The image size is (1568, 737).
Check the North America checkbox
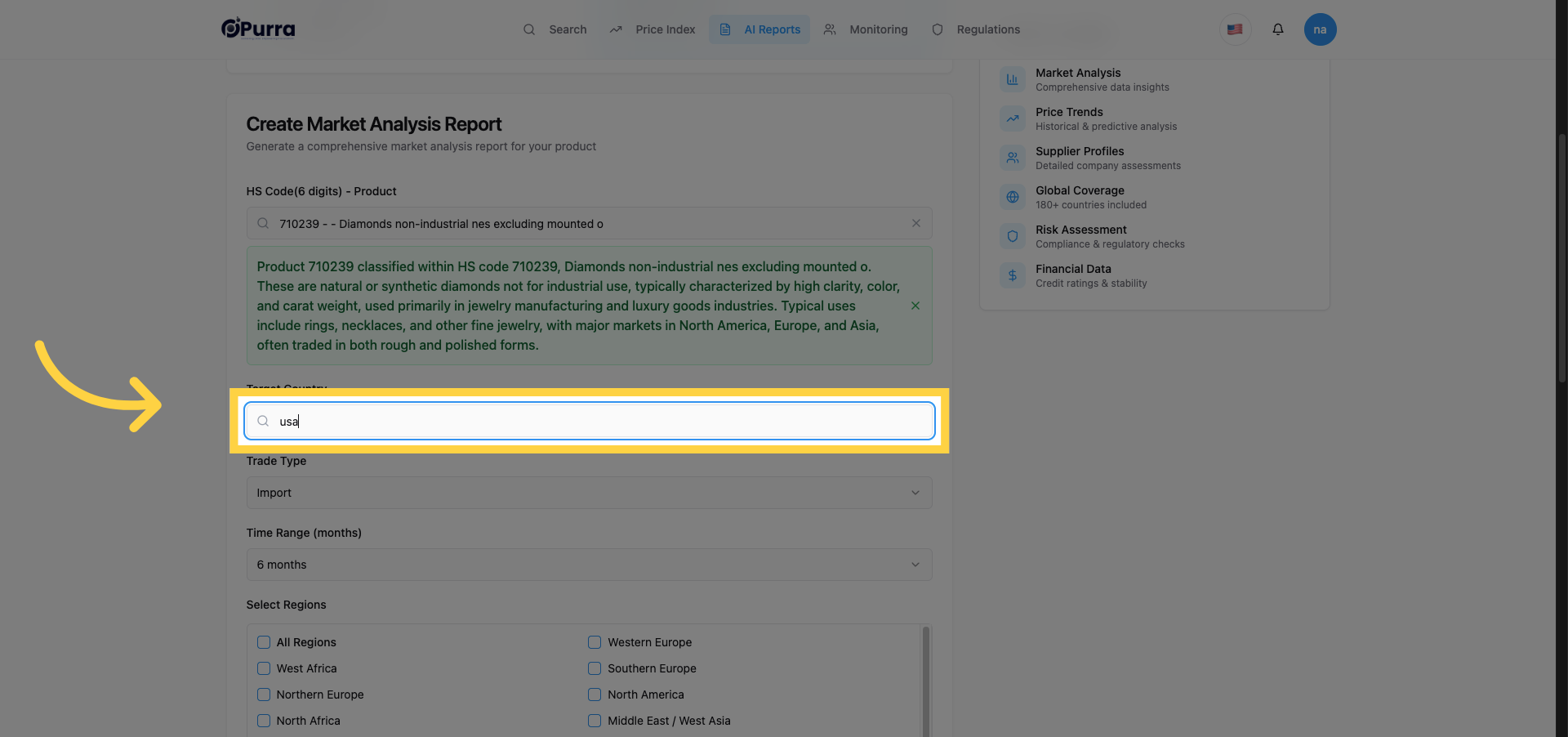pyautogui.click(x=595, y=695)
